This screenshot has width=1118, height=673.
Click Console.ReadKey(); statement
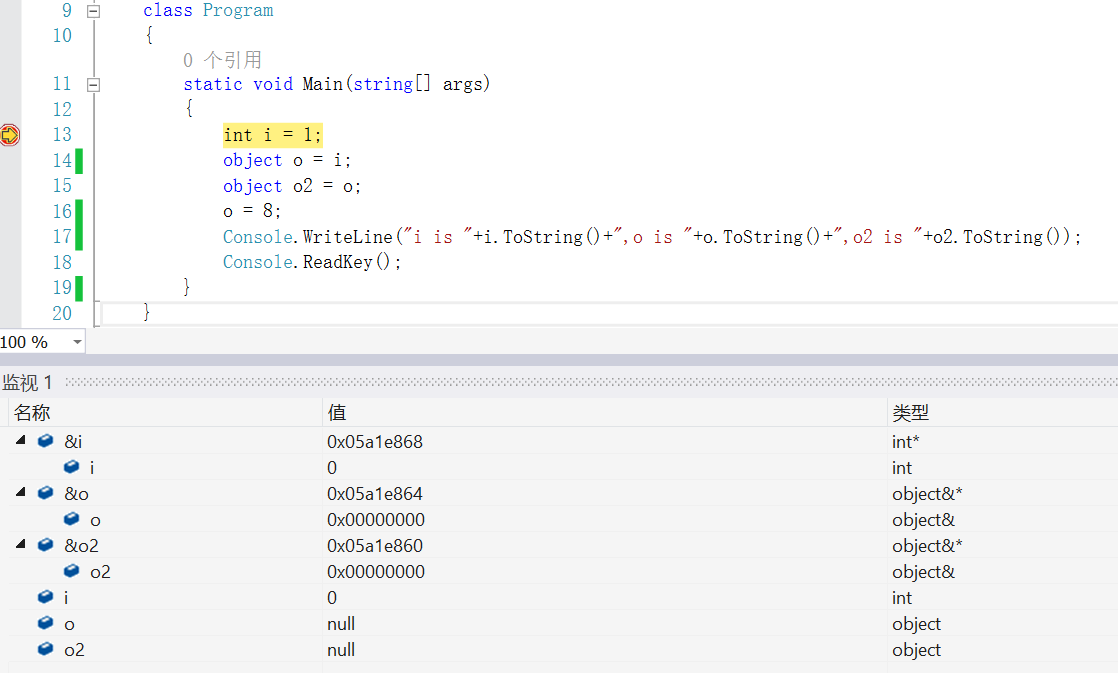312,262
